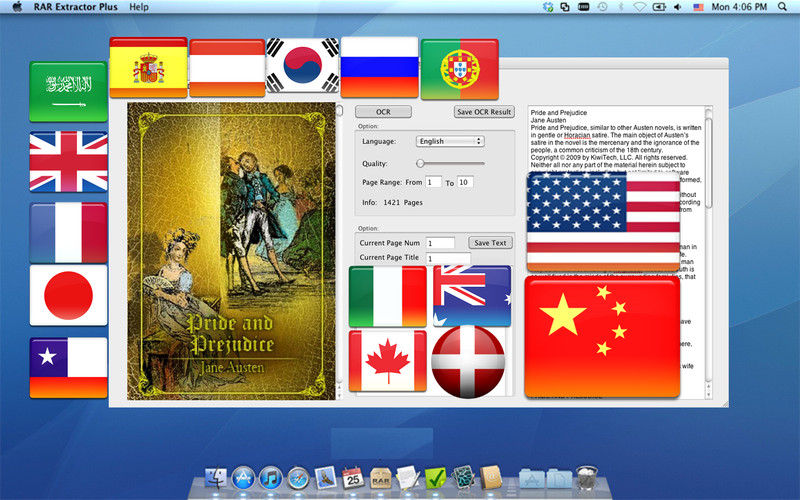
Task: Adjust the Quality slider handle
Action: coord(420,163)
